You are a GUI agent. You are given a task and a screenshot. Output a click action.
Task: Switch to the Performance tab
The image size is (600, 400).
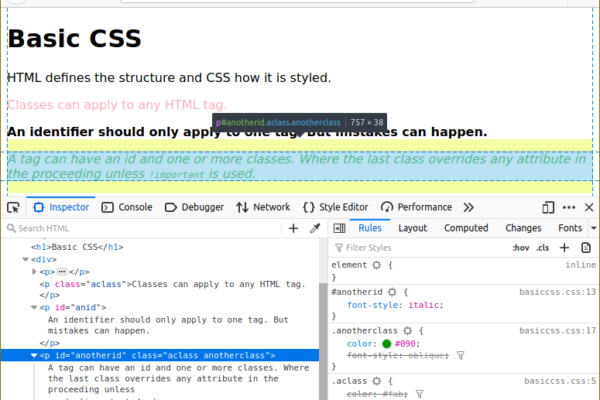[x=416, y=207]
